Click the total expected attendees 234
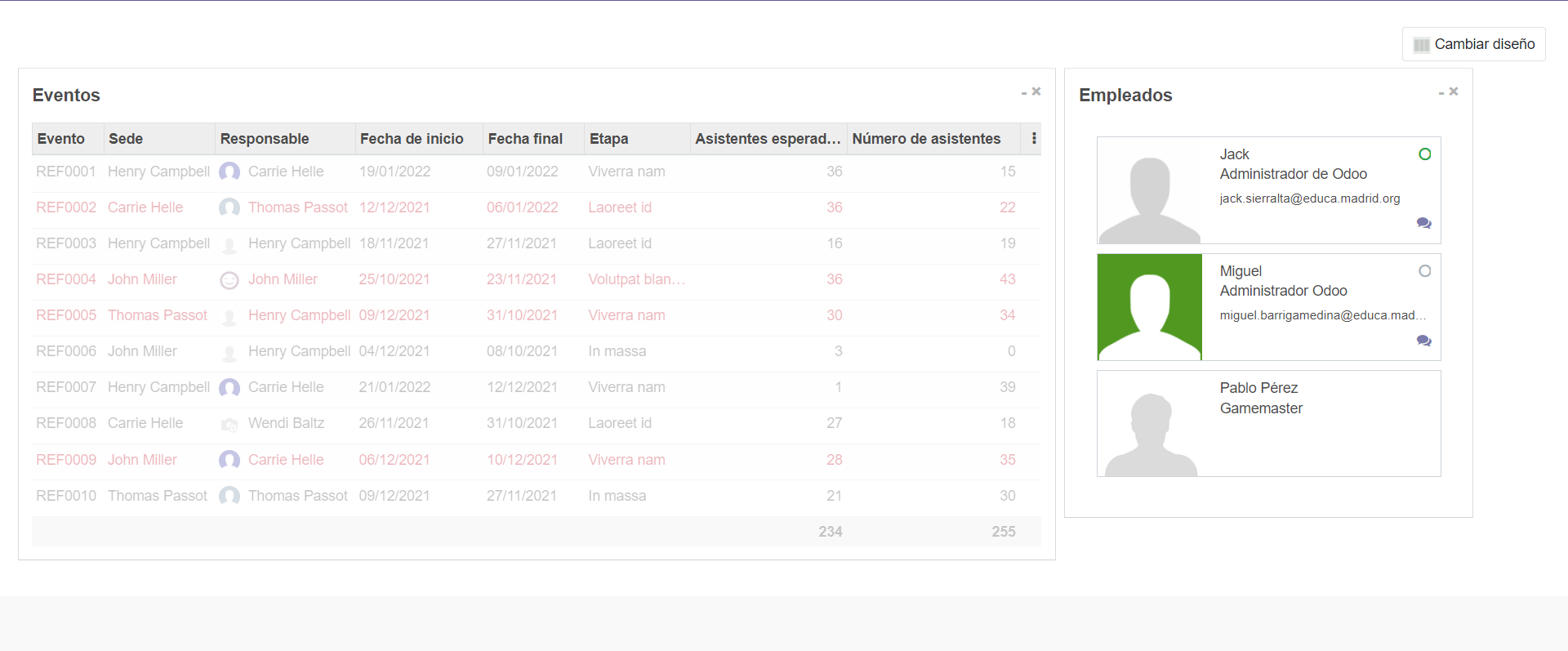 coord(831,532)
